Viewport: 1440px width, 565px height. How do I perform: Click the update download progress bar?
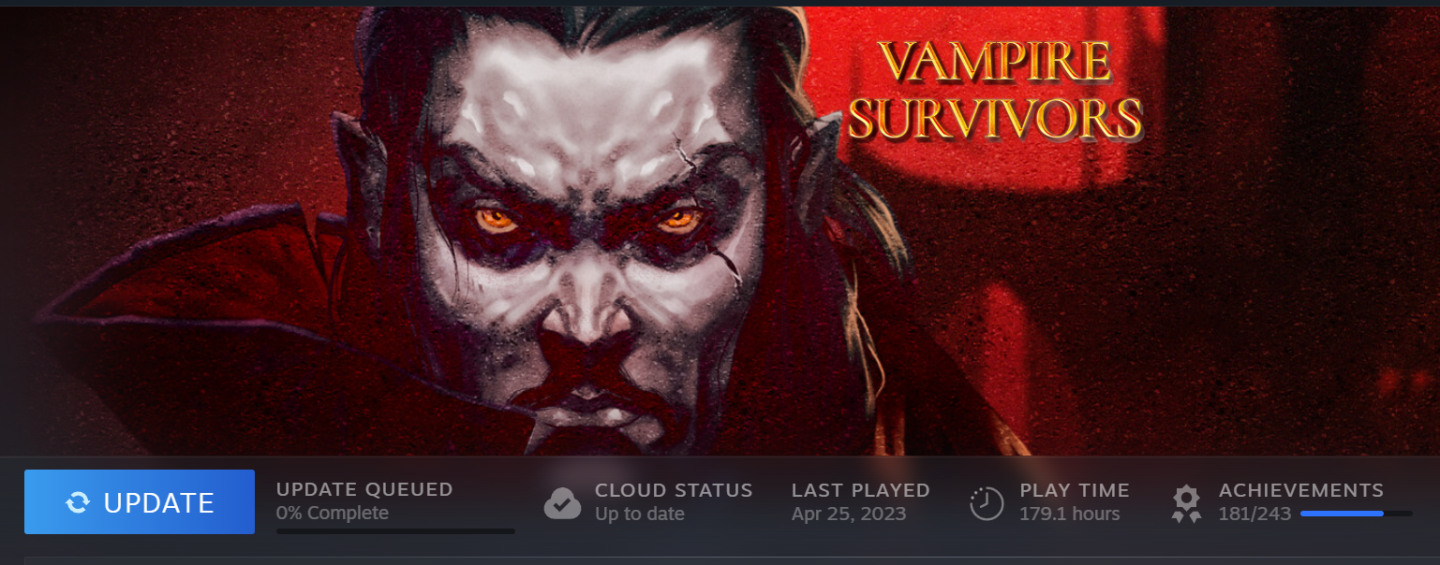pos(395,531)
